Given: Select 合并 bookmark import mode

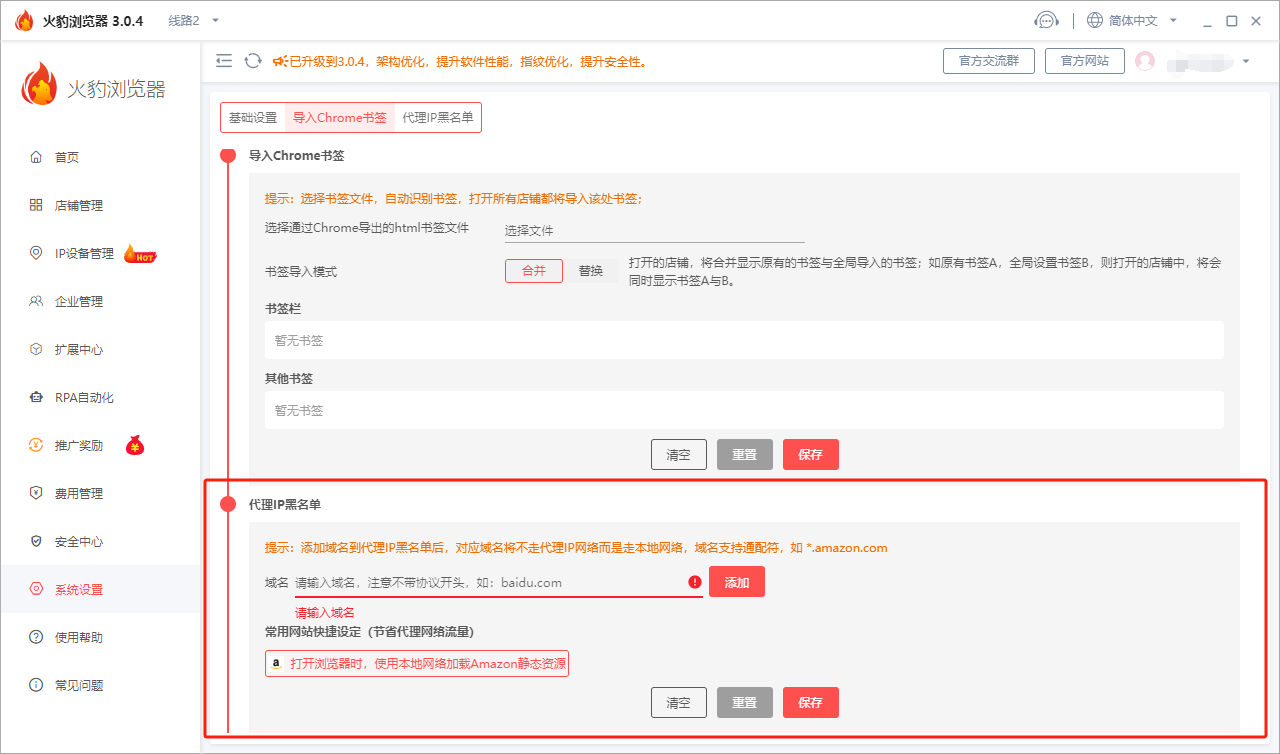Looking at the screenshot, I should point(533,271).
